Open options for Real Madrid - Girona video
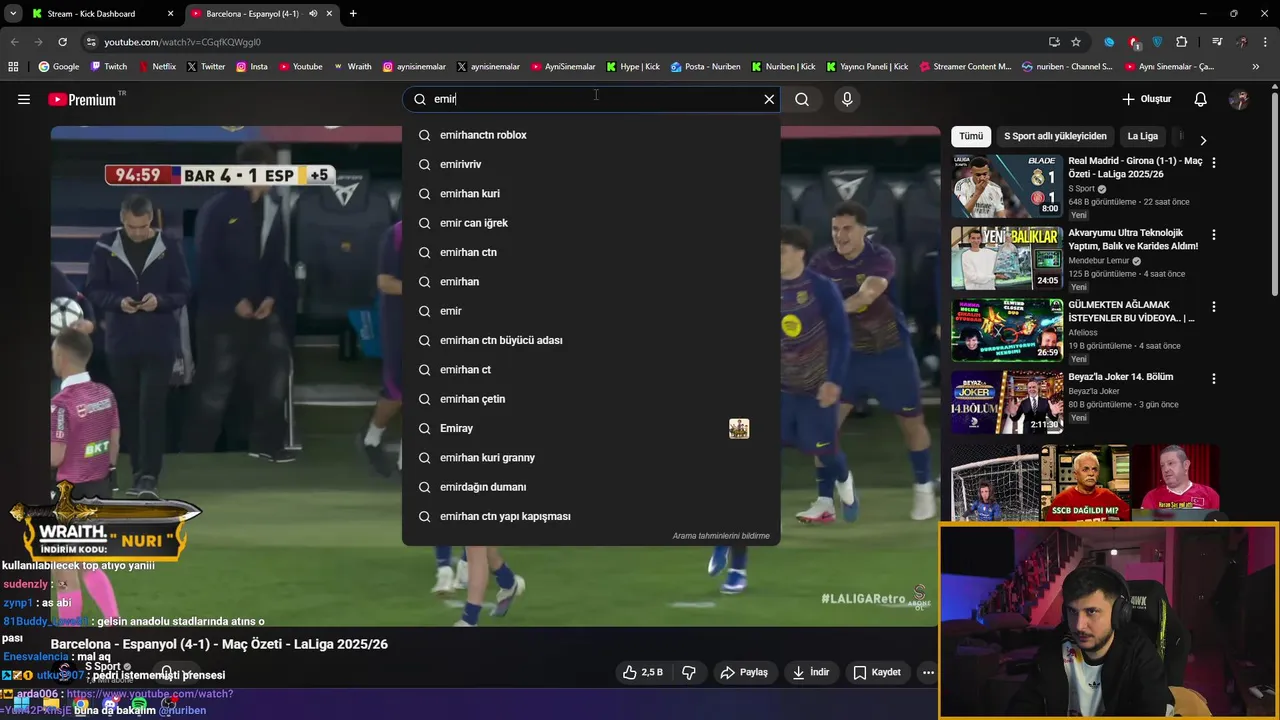The width and height of the screenshot is (1280, 720). 1214,162
